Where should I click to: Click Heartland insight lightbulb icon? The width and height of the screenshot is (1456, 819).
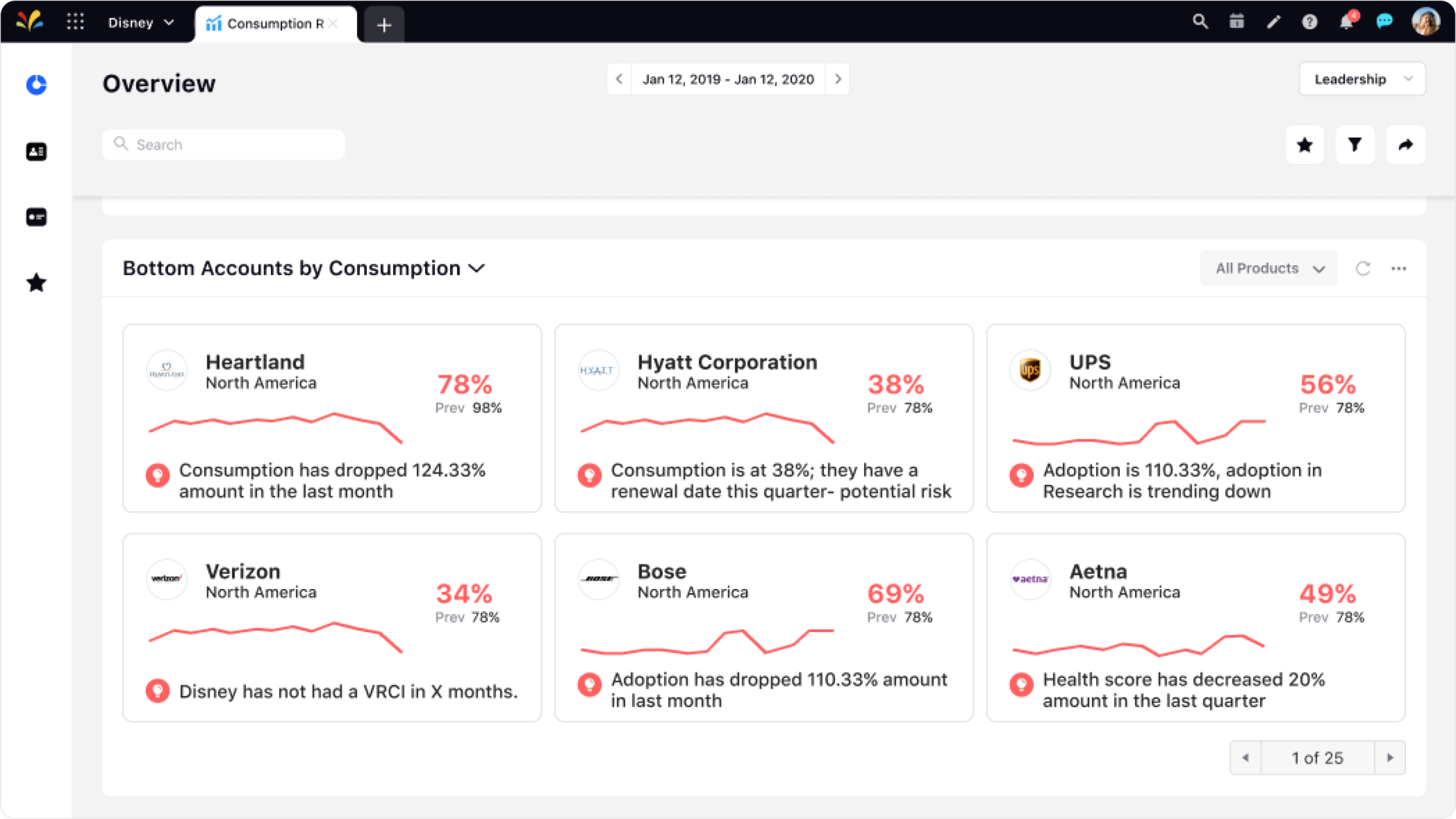tap(157, 475)
